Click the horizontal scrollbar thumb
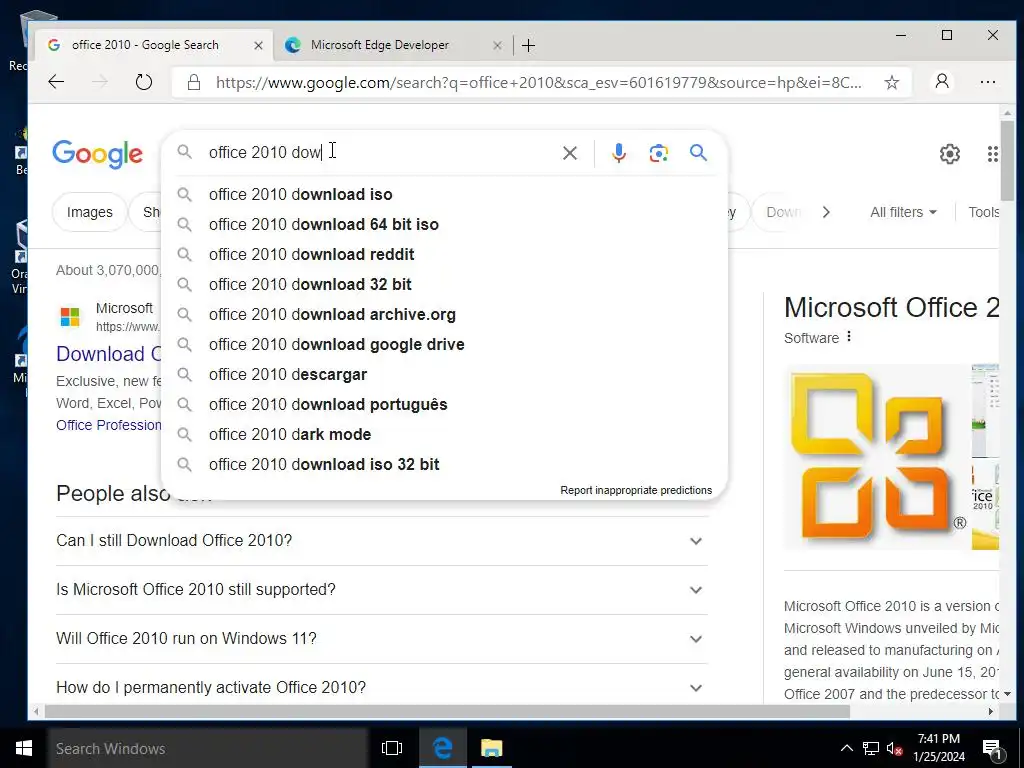The image size is (1024, 768). 448,712
